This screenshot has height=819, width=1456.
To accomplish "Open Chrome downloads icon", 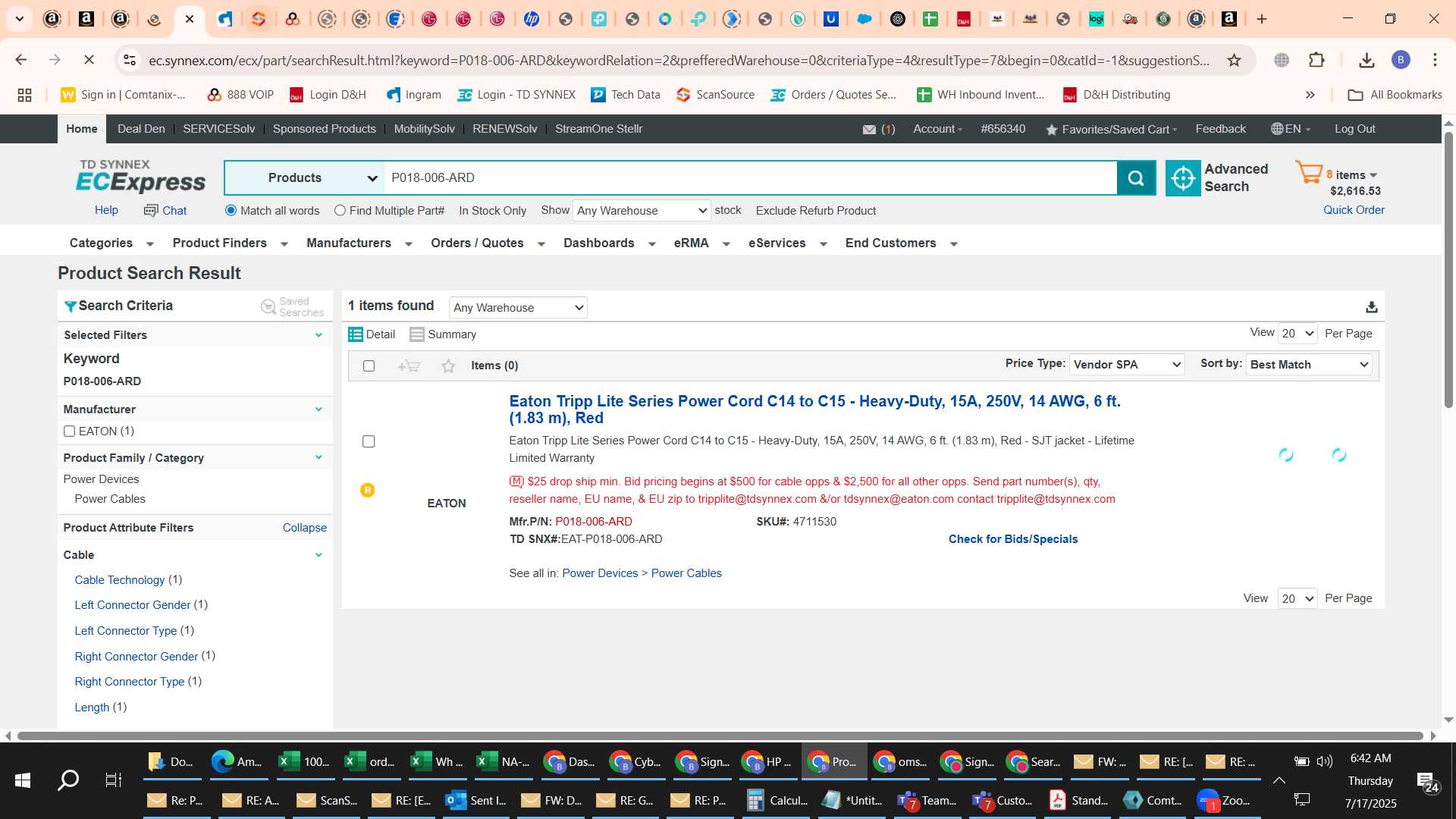I will 1367,60.
